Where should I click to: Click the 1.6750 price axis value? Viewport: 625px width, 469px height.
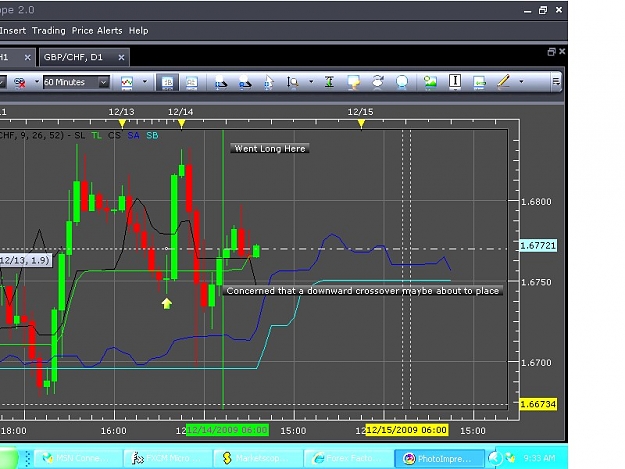537,282
